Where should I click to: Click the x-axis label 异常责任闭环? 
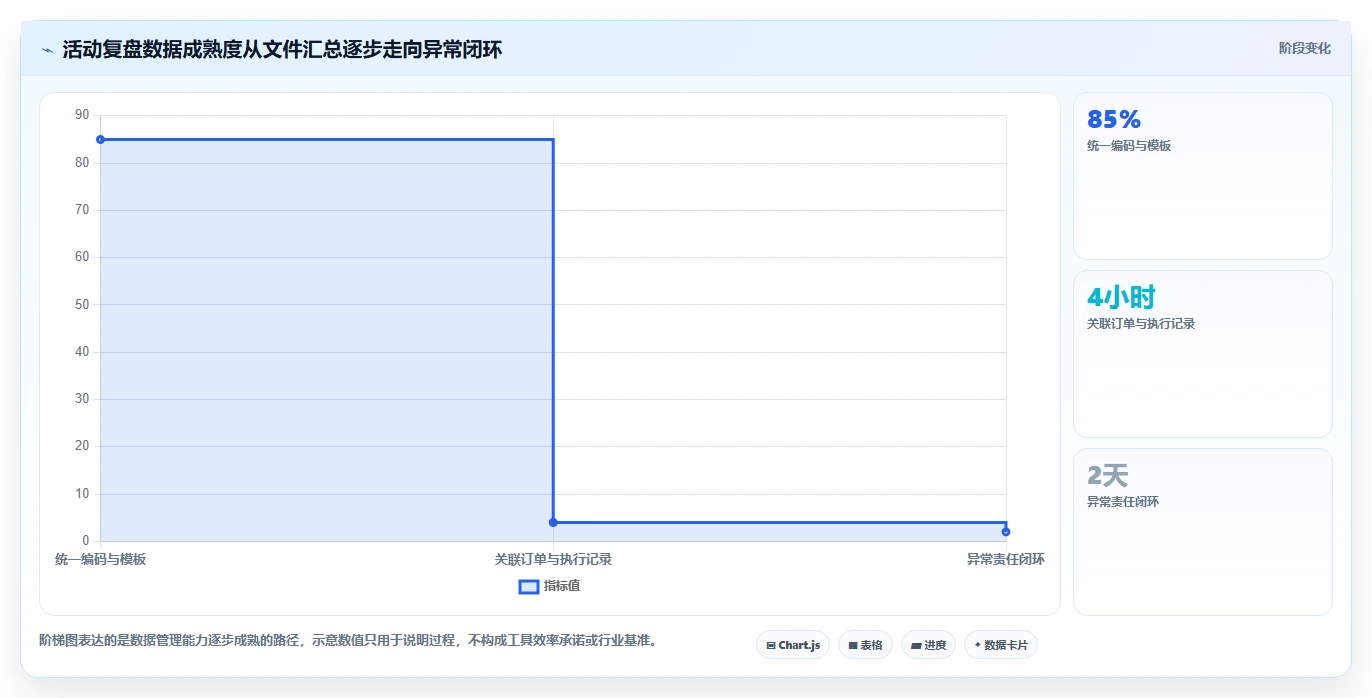point(1006,559)
